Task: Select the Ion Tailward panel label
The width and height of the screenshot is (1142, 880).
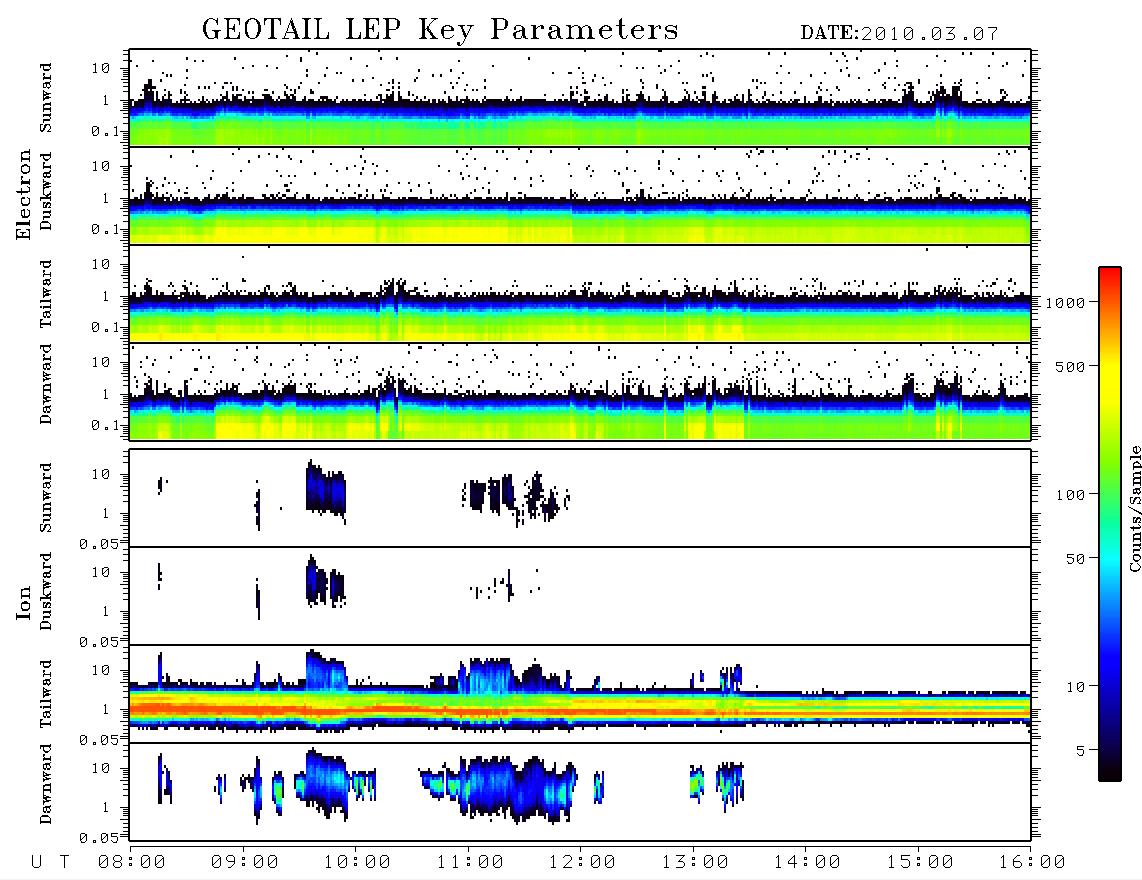Action: (46, 694)
